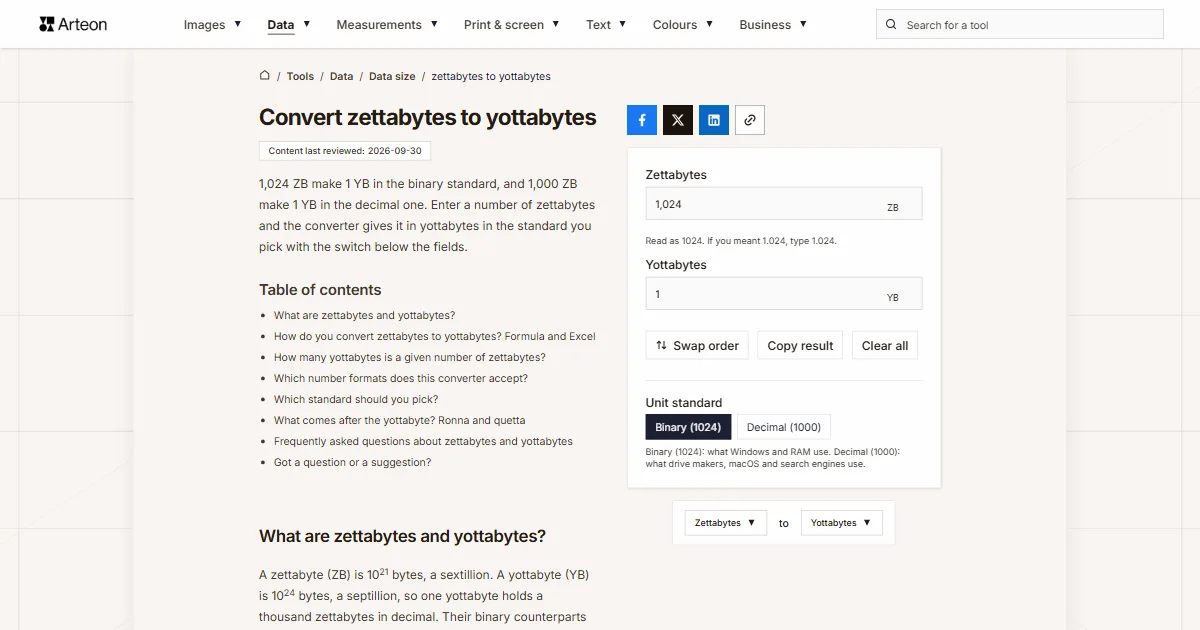Expand the Text menu arrow
Screen dimensions: 1200x630
coord(623,24)
